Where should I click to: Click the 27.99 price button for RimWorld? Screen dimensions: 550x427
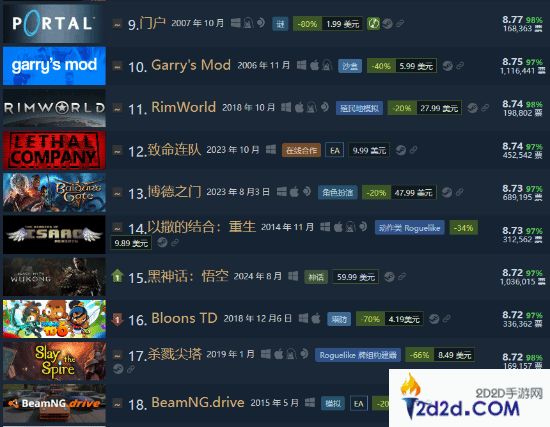[439, 108]
